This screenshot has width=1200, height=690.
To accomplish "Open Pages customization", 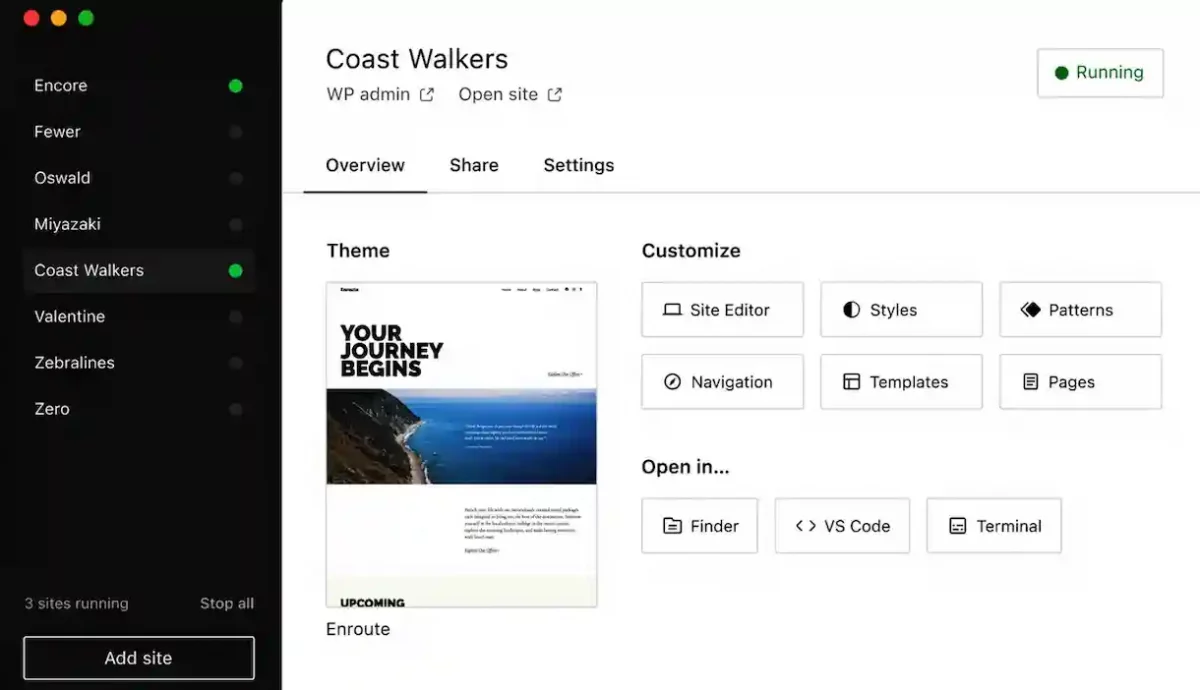I will 1080,382.
